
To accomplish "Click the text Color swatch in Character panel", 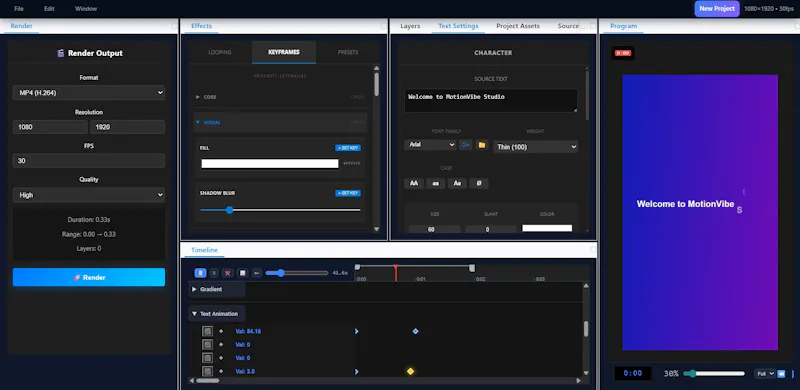I will click(547, 229).
